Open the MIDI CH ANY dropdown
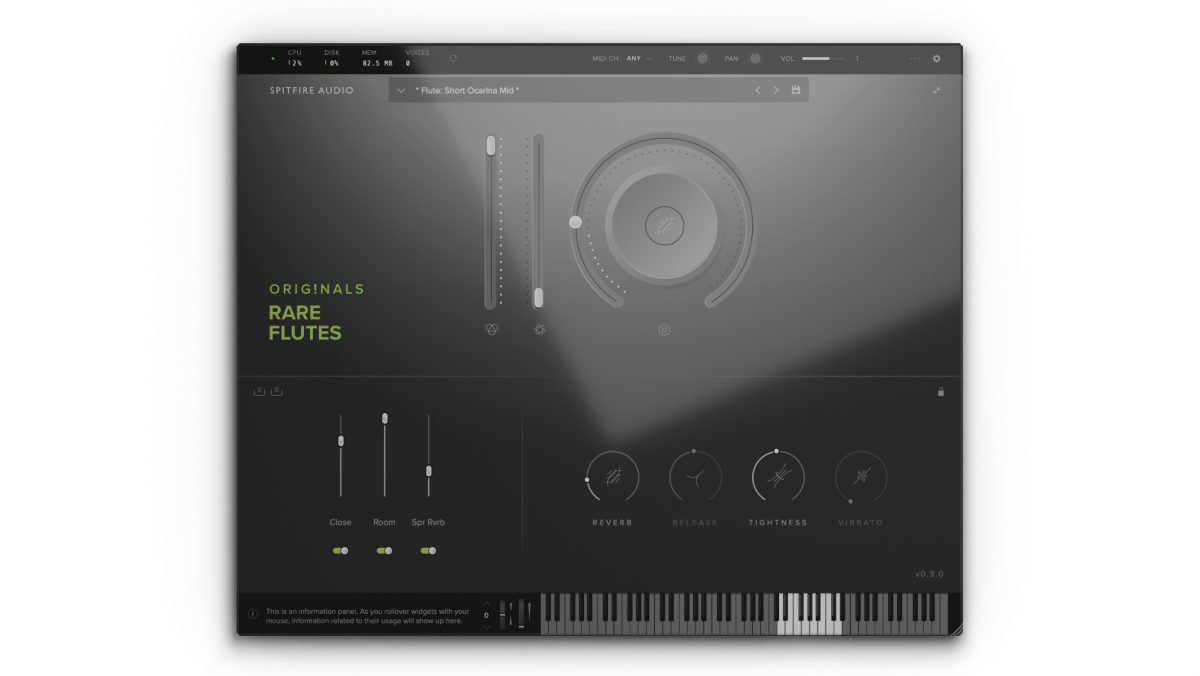The height and width of the screenshot is (676, 1200). click(x=638, y=59)
